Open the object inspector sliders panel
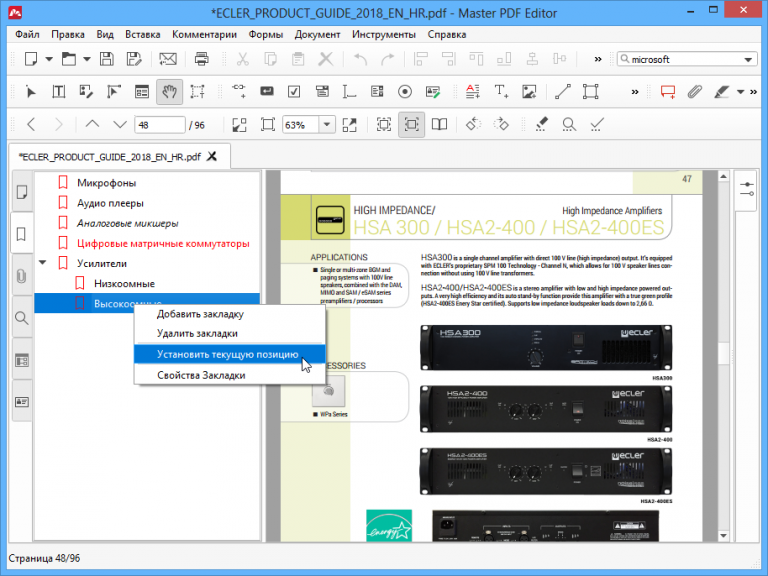Image resolution: width=768 pixels, height=576 pixels. [x=747, y=190]
